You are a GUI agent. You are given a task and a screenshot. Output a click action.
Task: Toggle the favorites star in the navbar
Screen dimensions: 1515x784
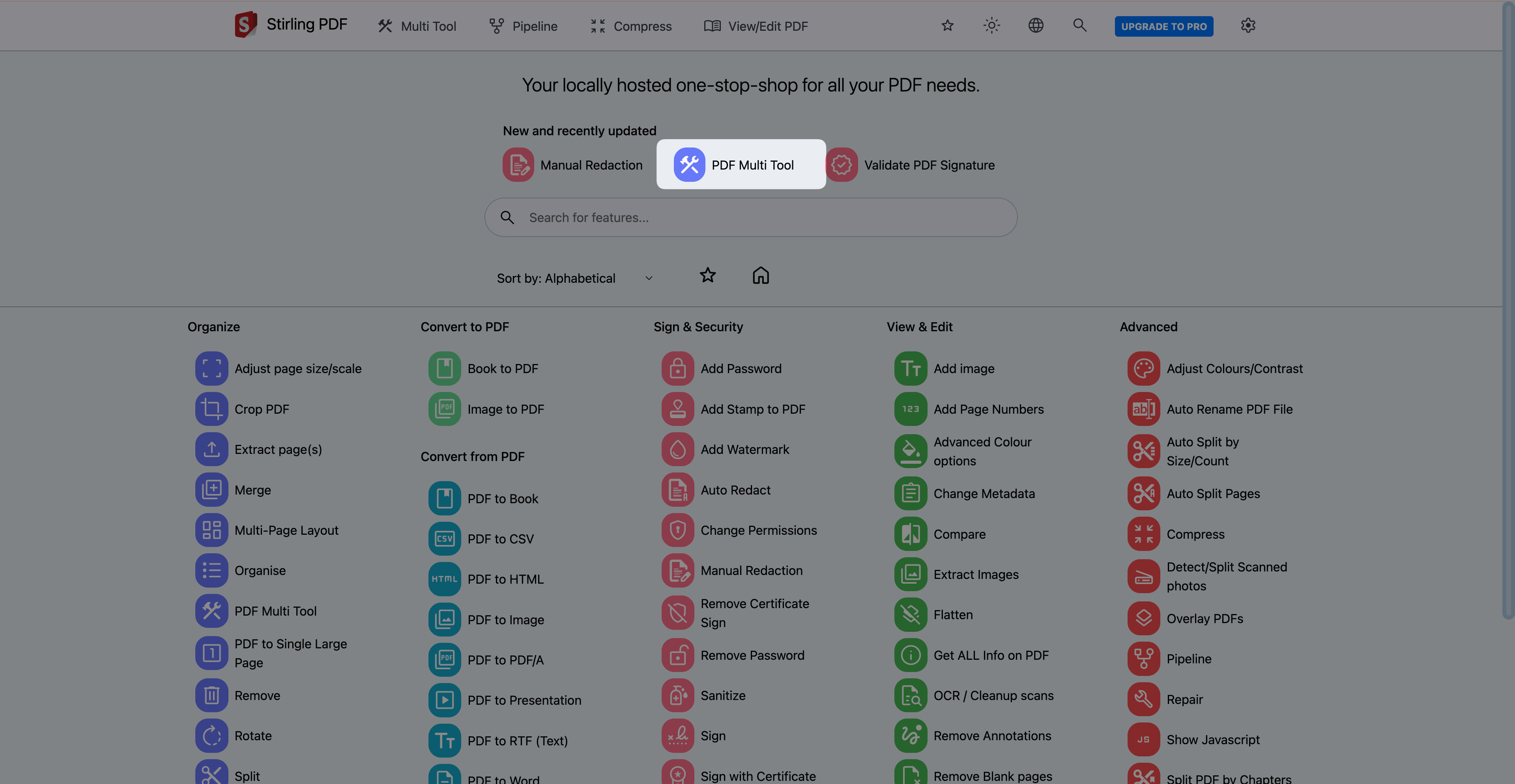tap(947, 25)
